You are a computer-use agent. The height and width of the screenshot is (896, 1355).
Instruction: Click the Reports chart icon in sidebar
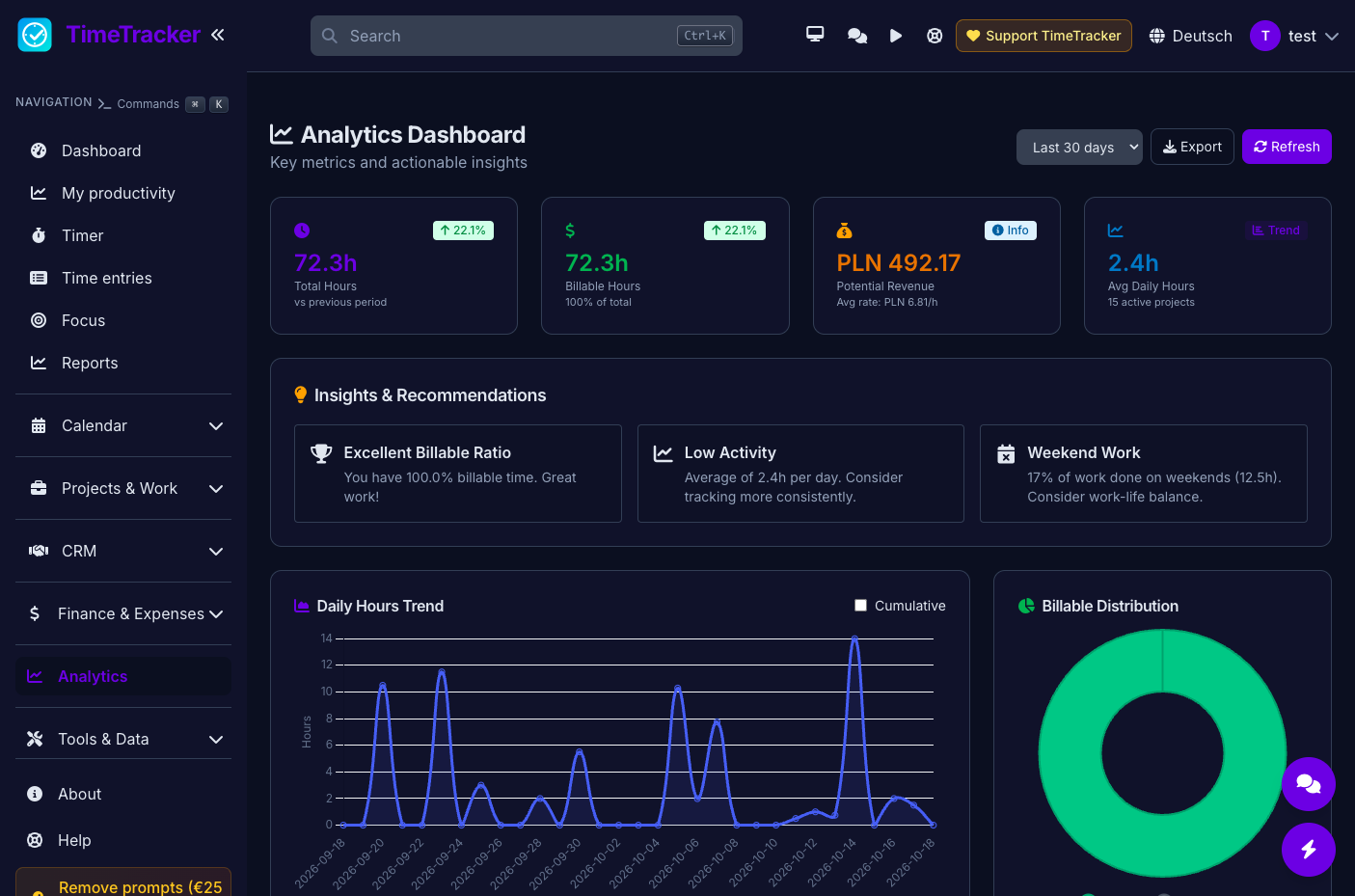coord(39,363)
